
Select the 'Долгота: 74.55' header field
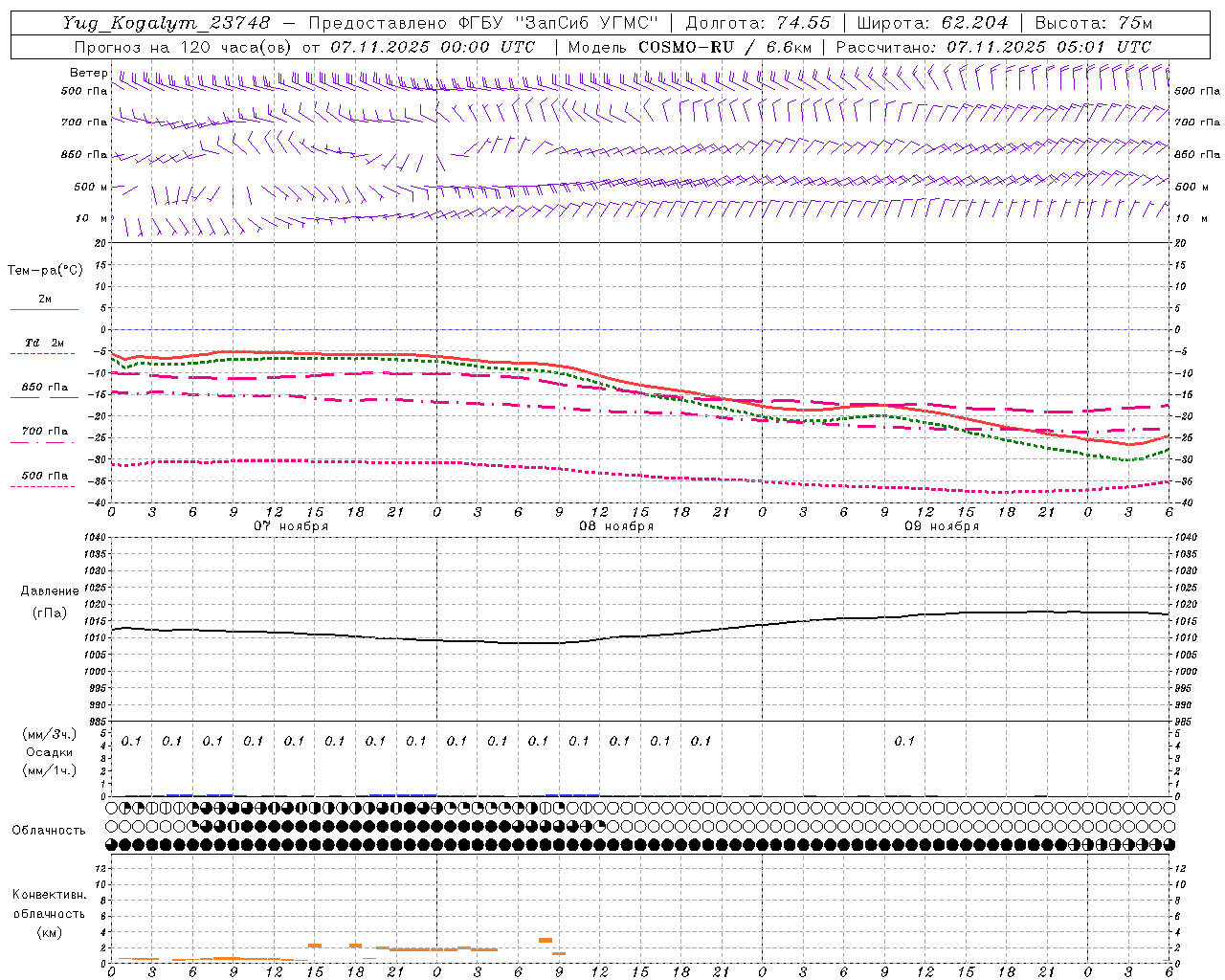(x=758, y=23)
